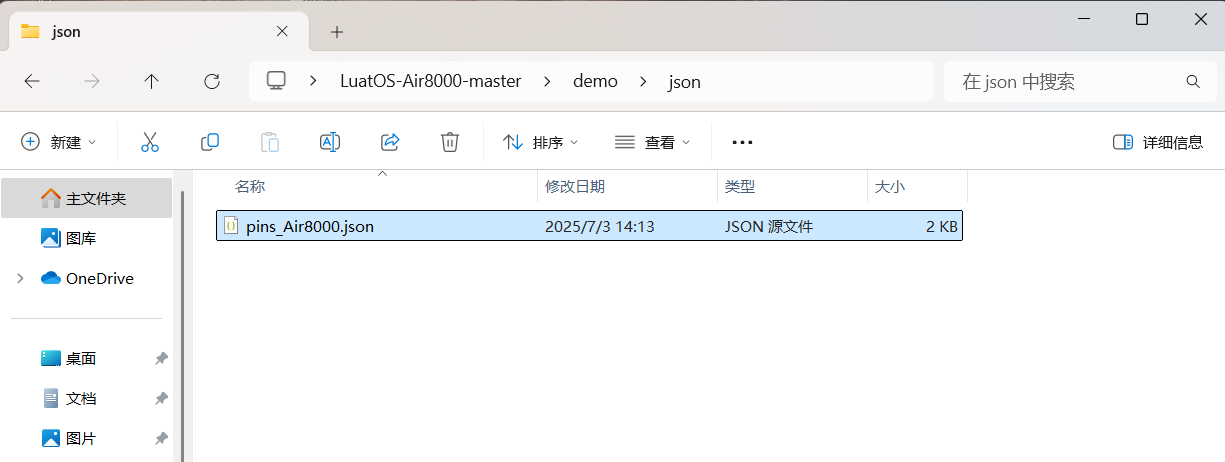1225x462 pixels.
Task: Click the Delete trash can icon
Action: [450, 142]
